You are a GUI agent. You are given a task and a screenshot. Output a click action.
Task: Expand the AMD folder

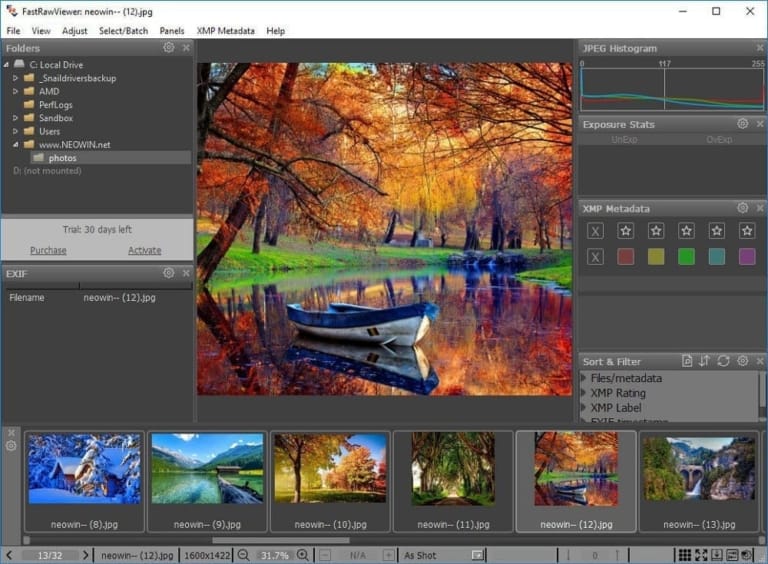[15, 91]
